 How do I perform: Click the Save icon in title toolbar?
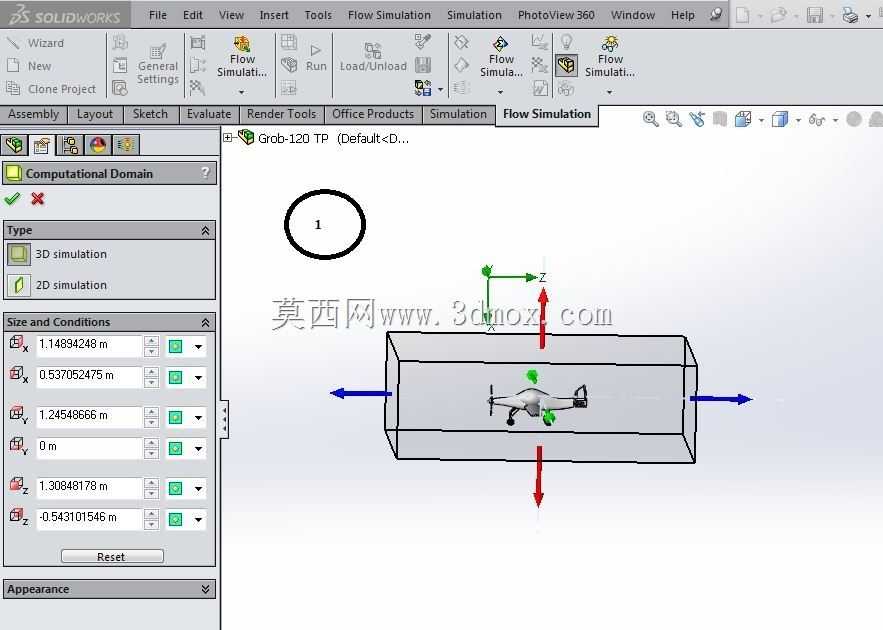(x=815, y=15)
